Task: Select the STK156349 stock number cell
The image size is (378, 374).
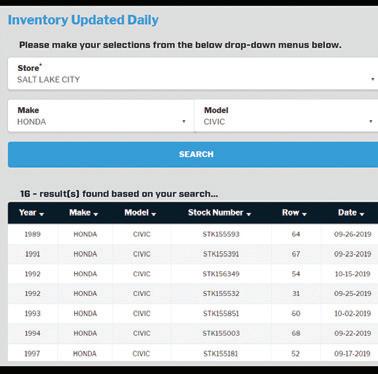Action: 221,274
